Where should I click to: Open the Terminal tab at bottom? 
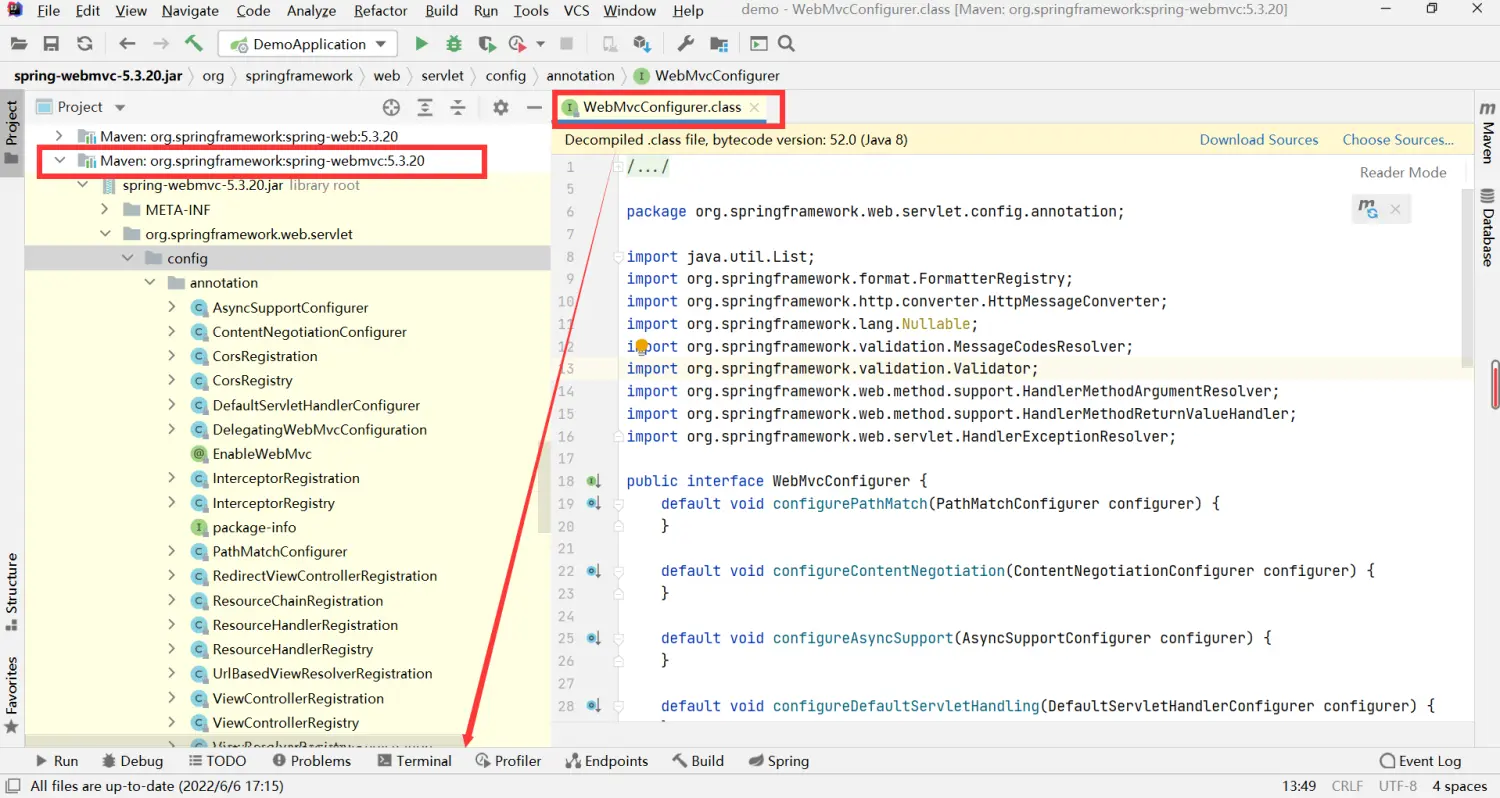tap(415, 761)
